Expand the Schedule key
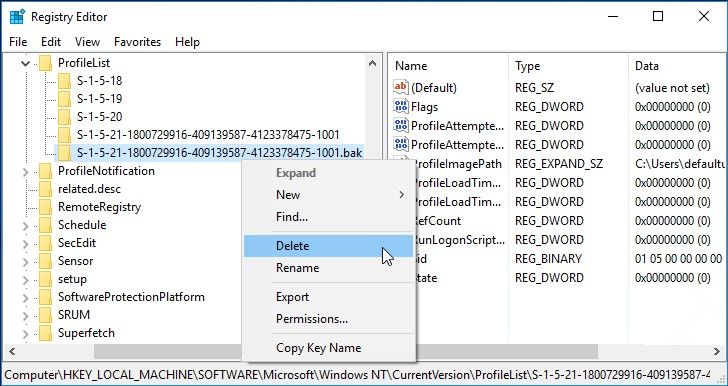Screen dimensions: 728x386 25,226
